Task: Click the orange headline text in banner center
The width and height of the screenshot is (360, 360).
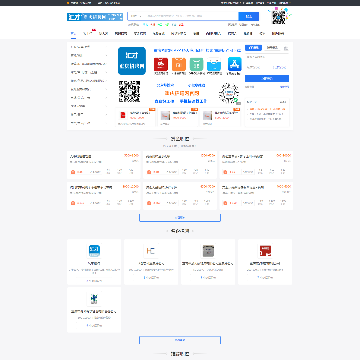Action: click(x=182, y=93)
